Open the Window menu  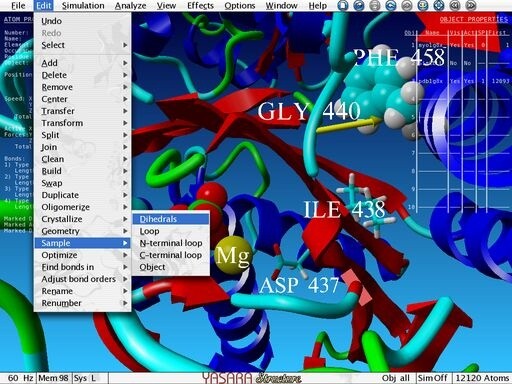pos(281,6)
